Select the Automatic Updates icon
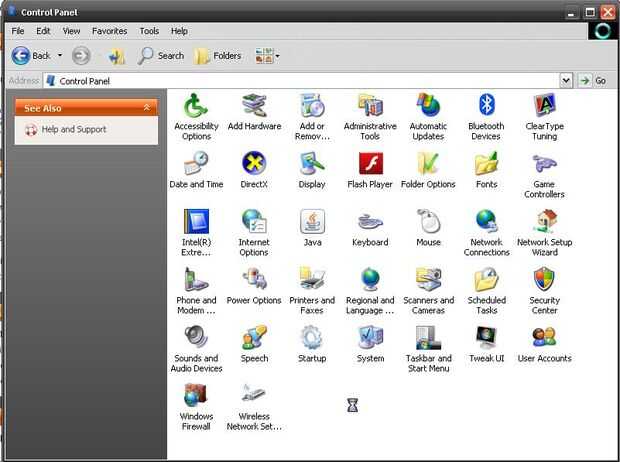620x462 pixels. coord(428,106)
